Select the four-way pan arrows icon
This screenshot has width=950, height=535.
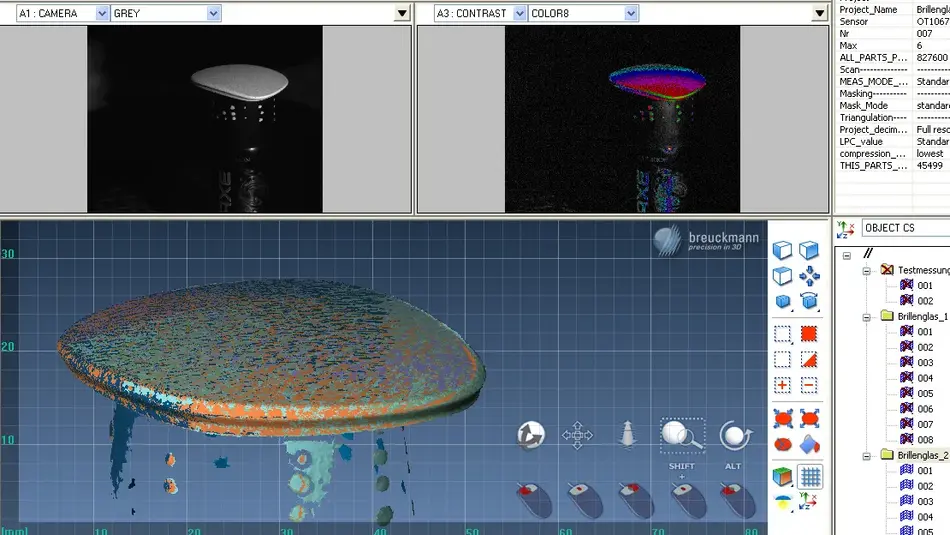point(577,436)
